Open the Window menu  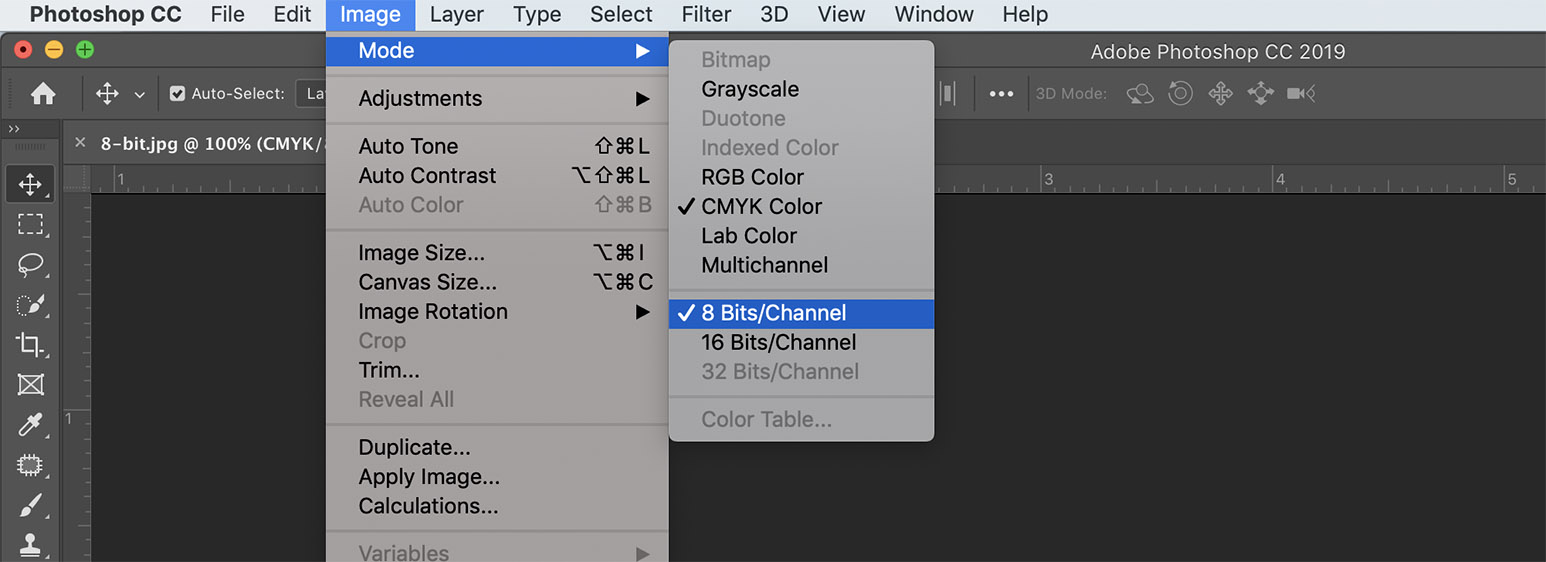coord(934,14)
